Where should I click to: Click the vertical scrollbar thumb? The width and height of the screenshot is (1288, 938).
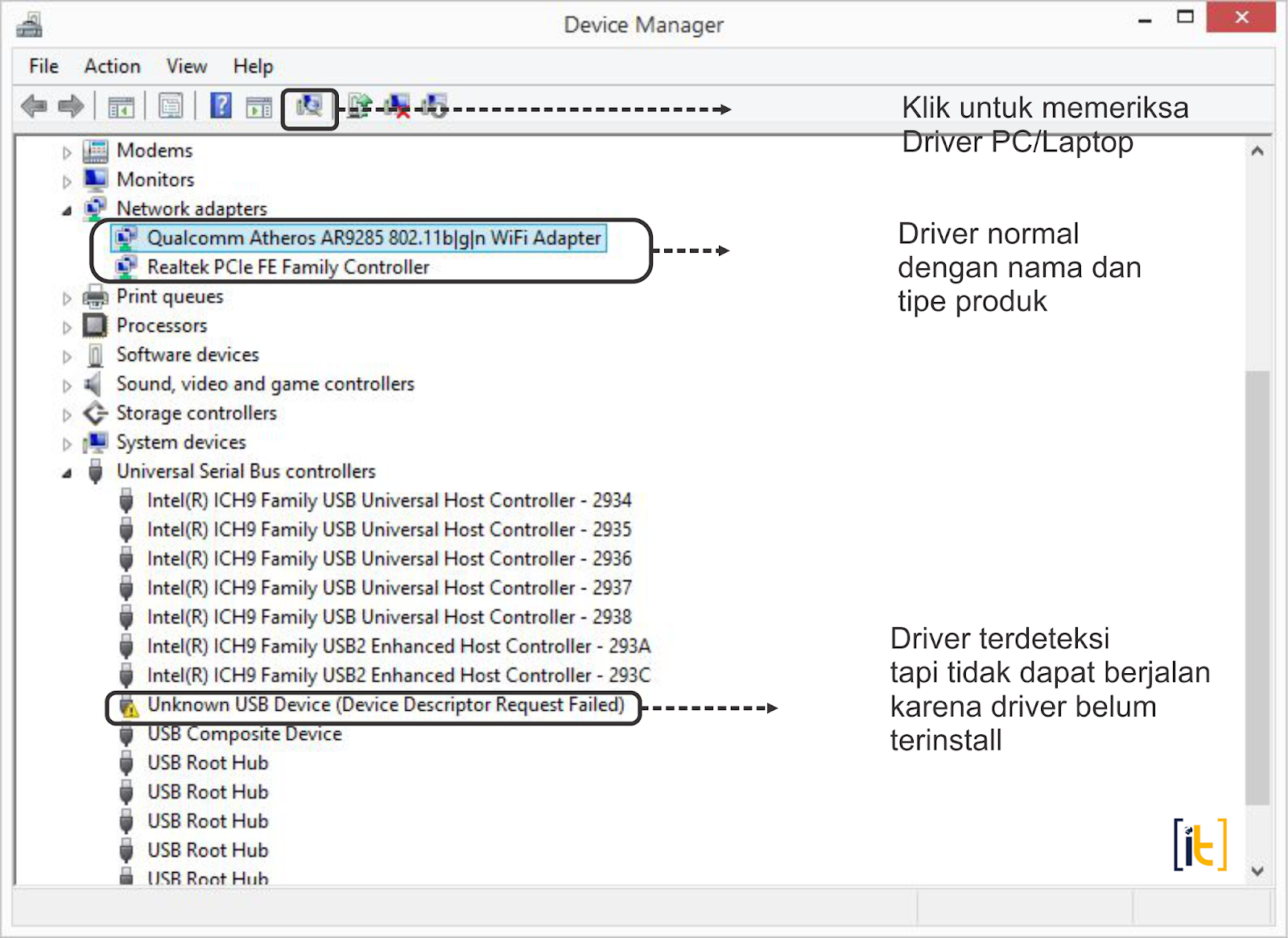pos(1257,587)
